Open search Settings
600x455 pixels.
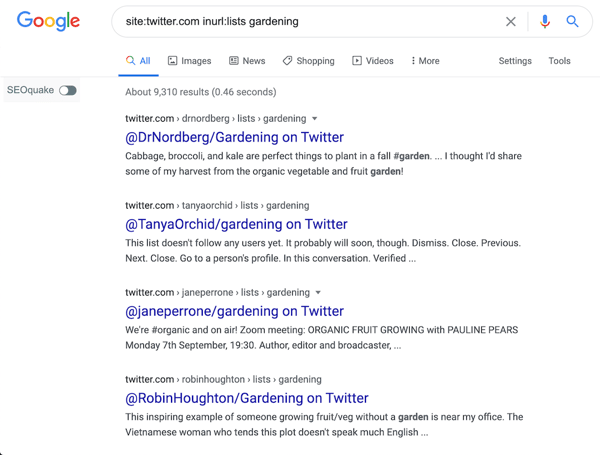(515, 61)
